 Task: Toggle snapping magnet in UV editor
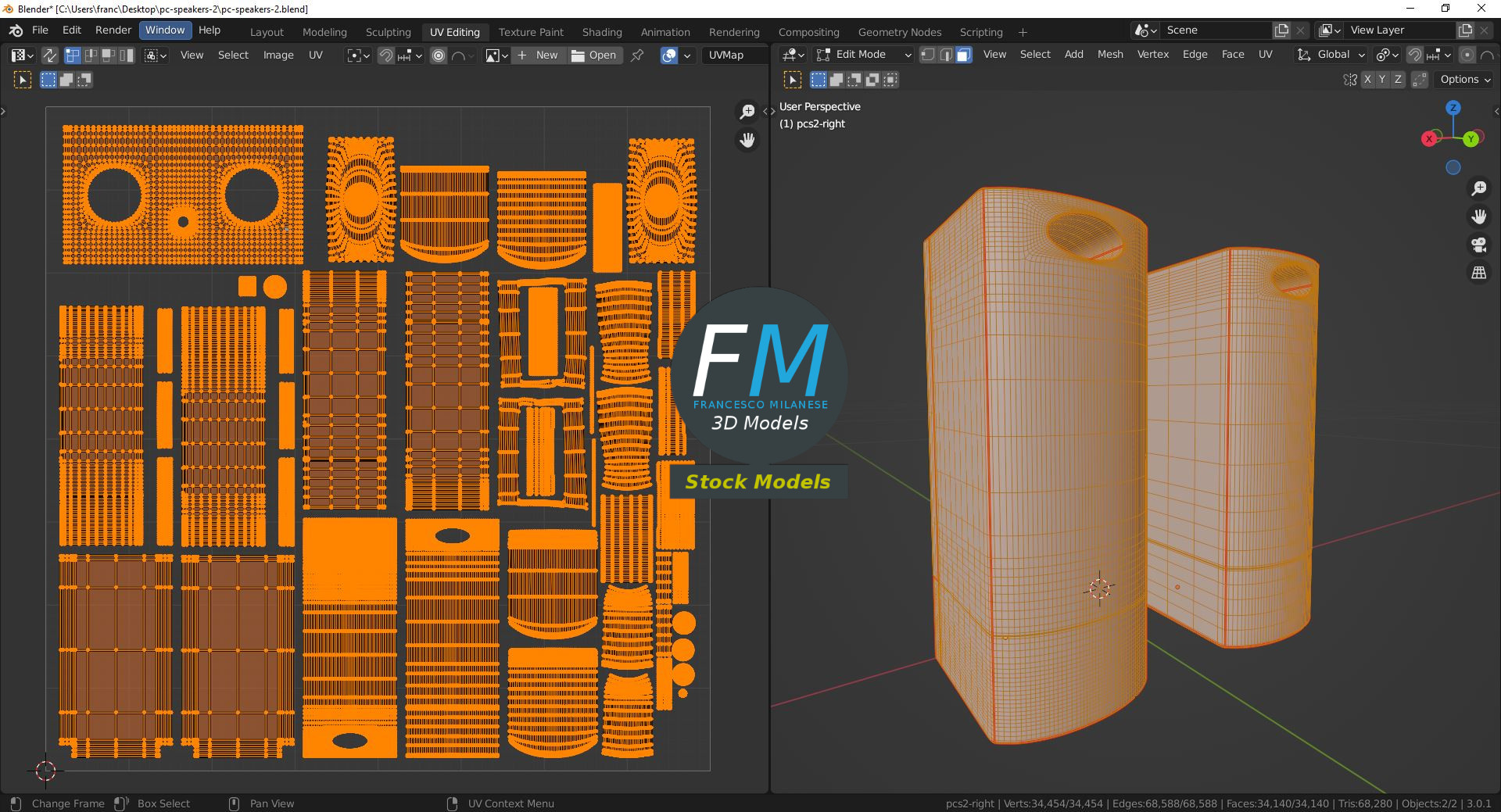pos(385,55)
